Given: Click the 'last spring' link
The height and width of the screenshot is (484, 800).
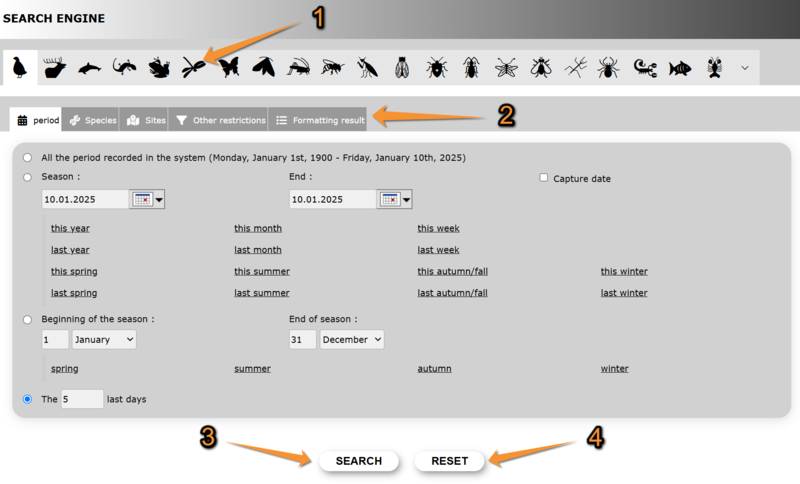Looking at the screenshot, I should click(x=74, y=293).
